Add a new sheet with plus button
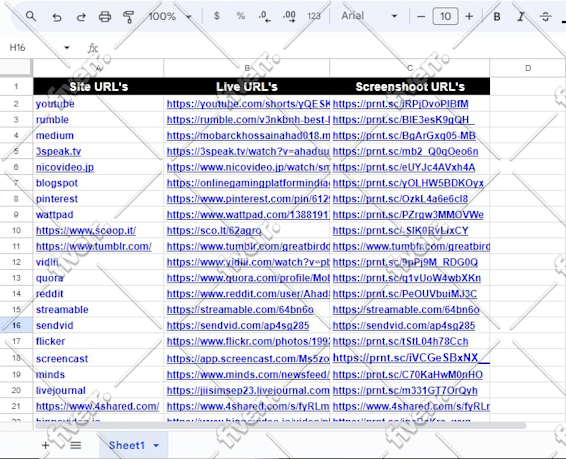 pos(45,445)
